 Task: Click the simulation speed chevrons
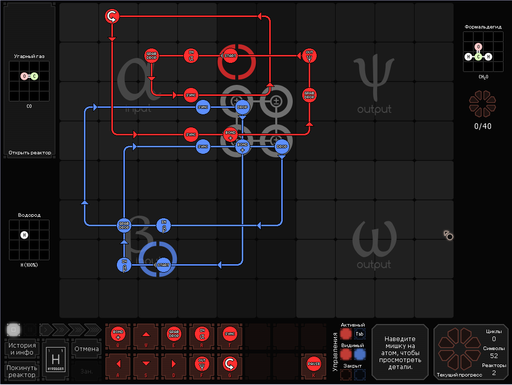coord(70,330)
